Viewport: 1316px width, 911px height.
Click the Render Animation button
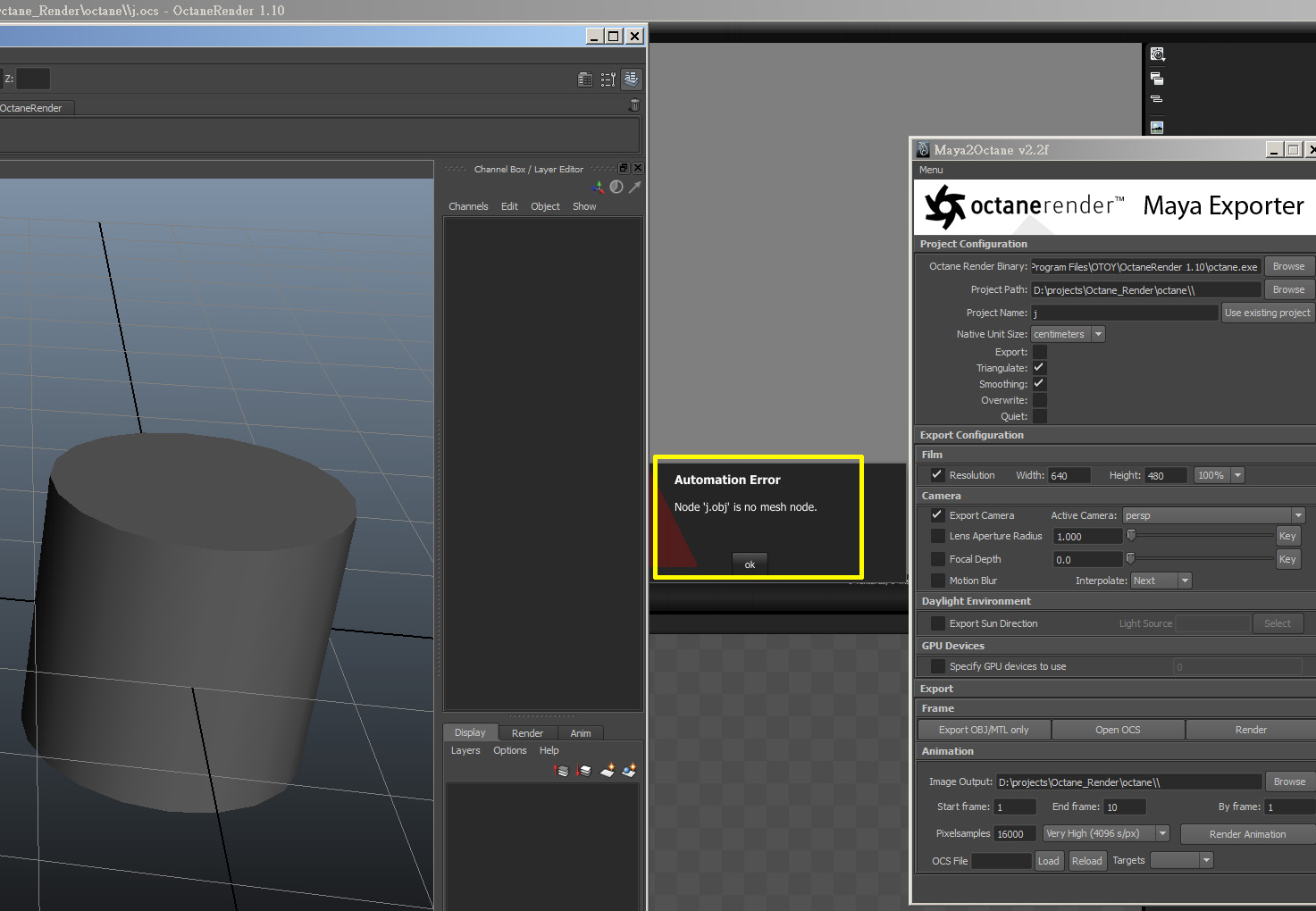tap(1248, 834)
